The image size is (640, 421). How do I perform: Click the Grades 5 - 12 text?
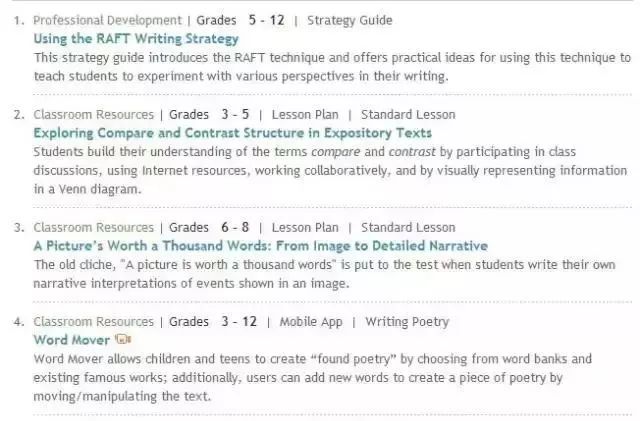tap(240, 20)
